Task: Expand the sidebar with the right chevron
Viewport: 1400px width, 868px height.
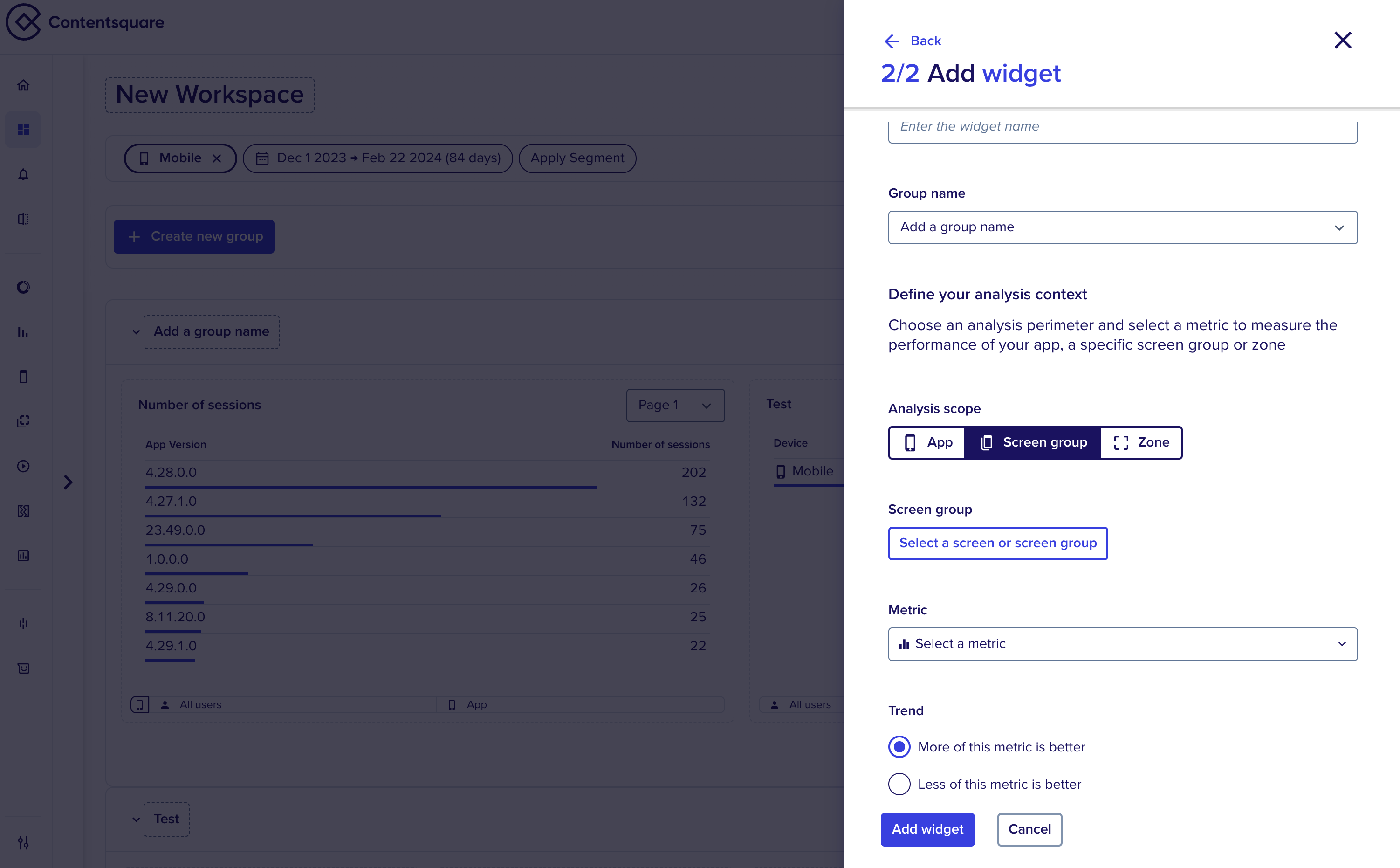Action: 69,482
